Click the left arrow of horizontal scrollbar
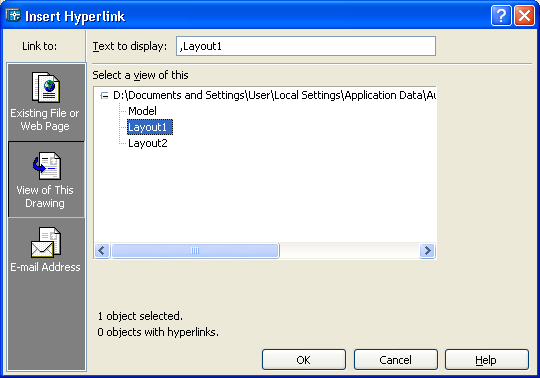 pos(102,250)
